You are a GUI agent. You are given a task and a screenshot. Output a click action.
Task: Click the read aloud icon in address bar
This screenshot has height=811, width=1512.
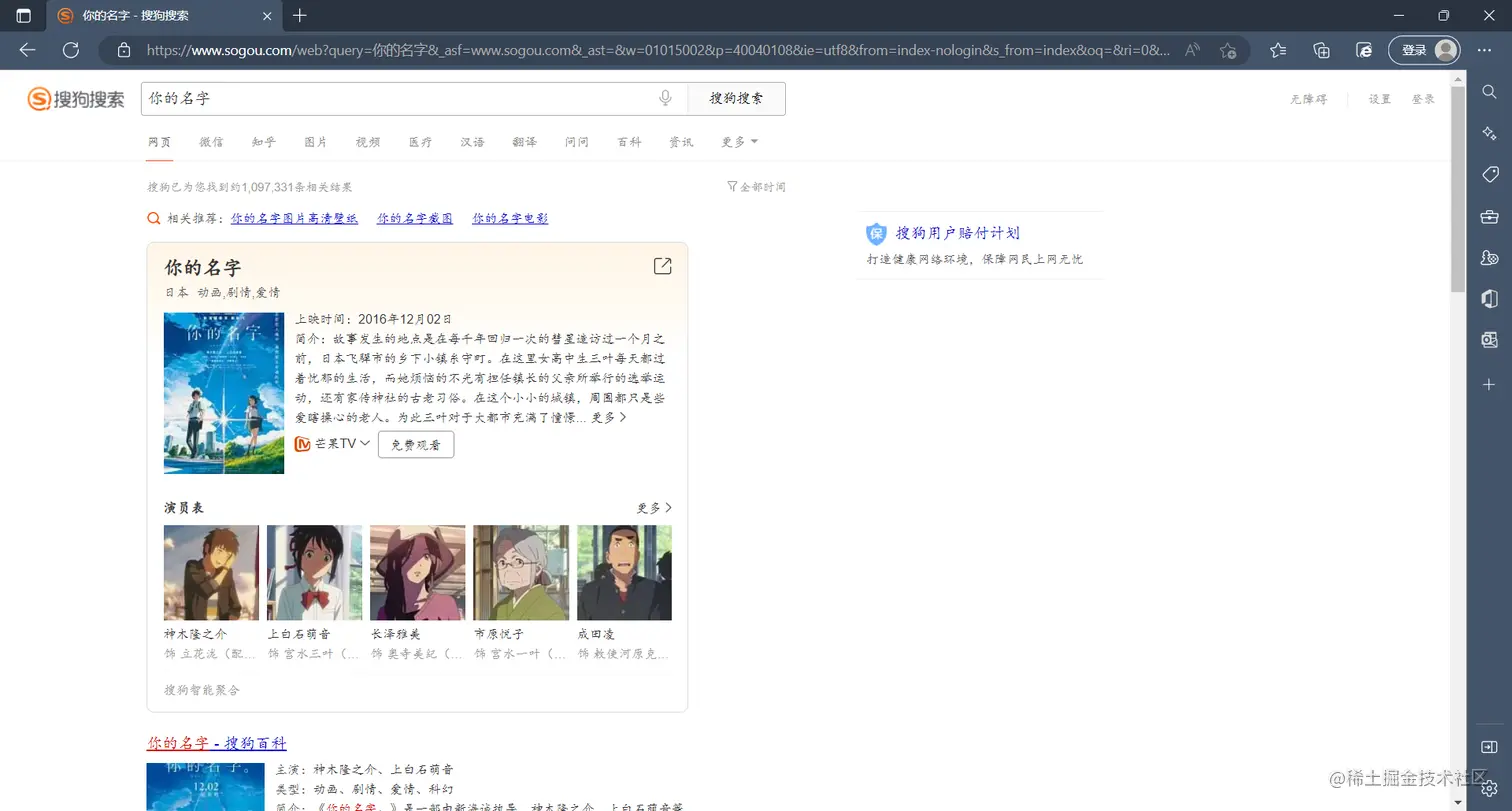click(1192, 50)
